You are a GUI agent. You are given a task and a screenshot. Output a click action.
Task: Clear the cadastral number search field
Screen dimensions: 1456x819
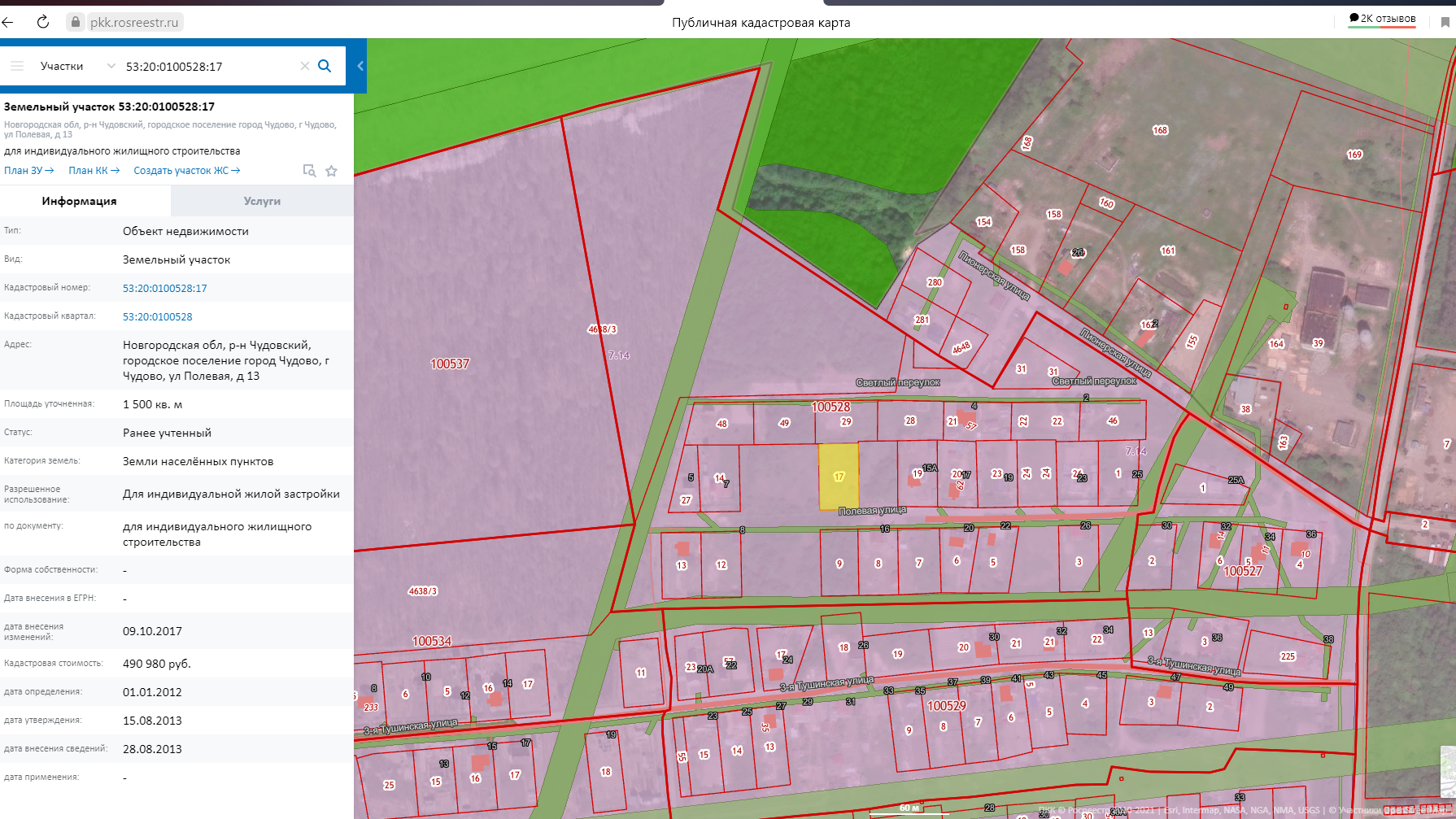pyautogui.click(x=304, y=66)
